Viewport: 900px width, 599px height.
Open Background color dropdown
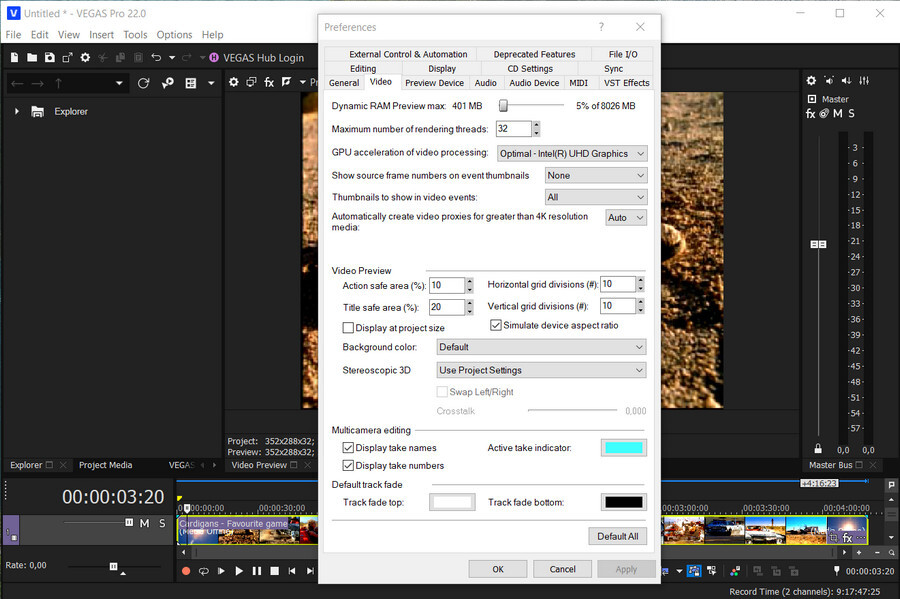[x=541, y=347]
